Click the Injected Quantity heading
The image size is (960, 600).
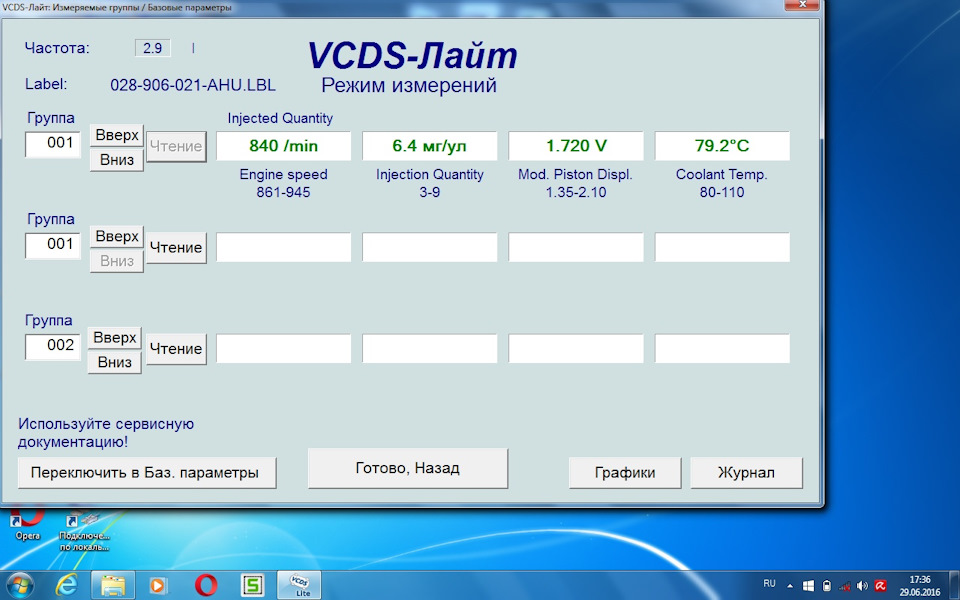280,118
